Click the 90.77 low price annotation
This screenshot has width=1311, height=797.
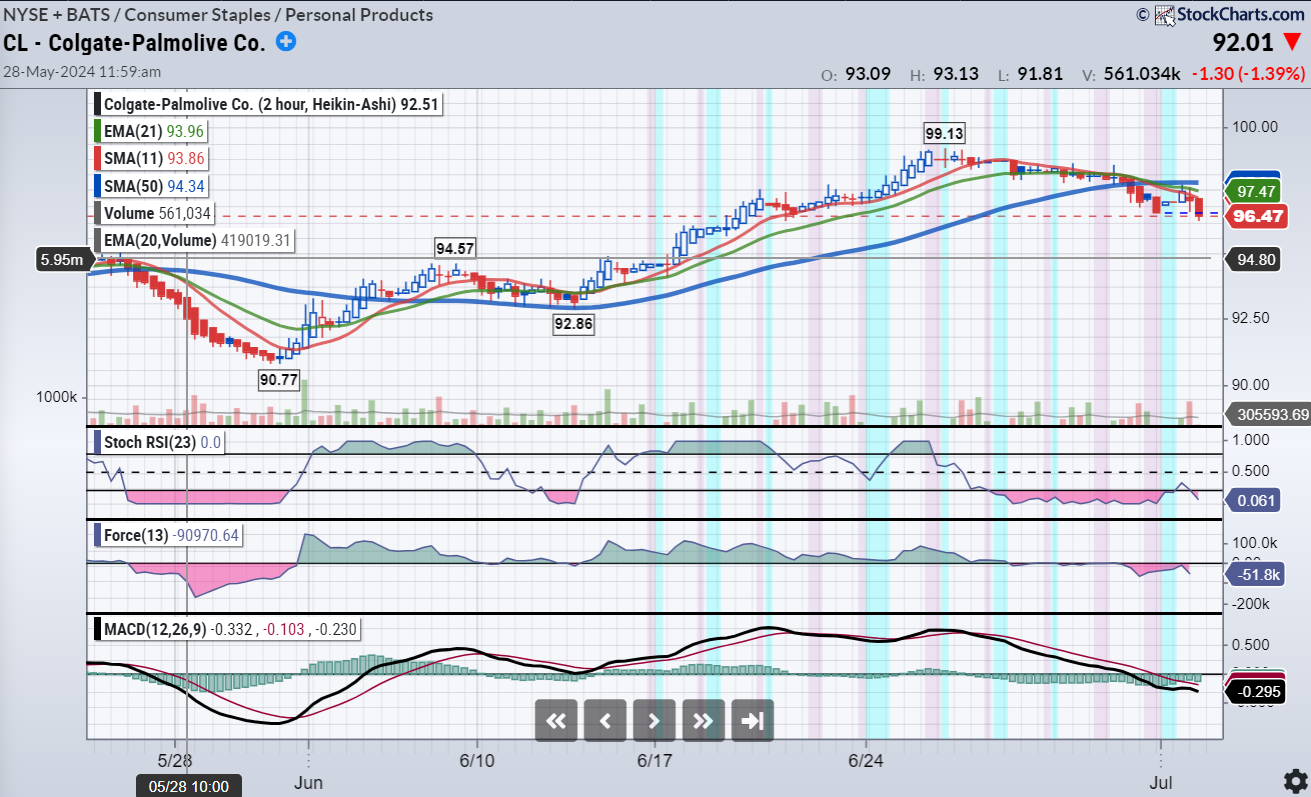tap(279, 379)
